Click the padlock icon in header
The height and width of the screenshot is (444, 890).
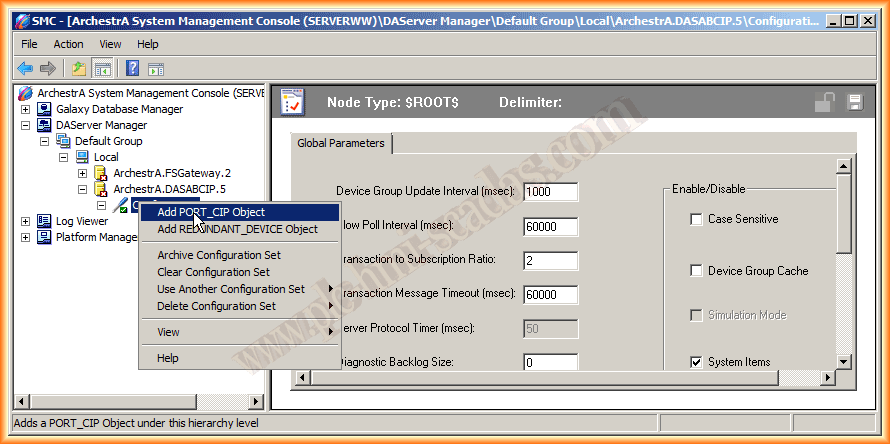pos(825,102)
